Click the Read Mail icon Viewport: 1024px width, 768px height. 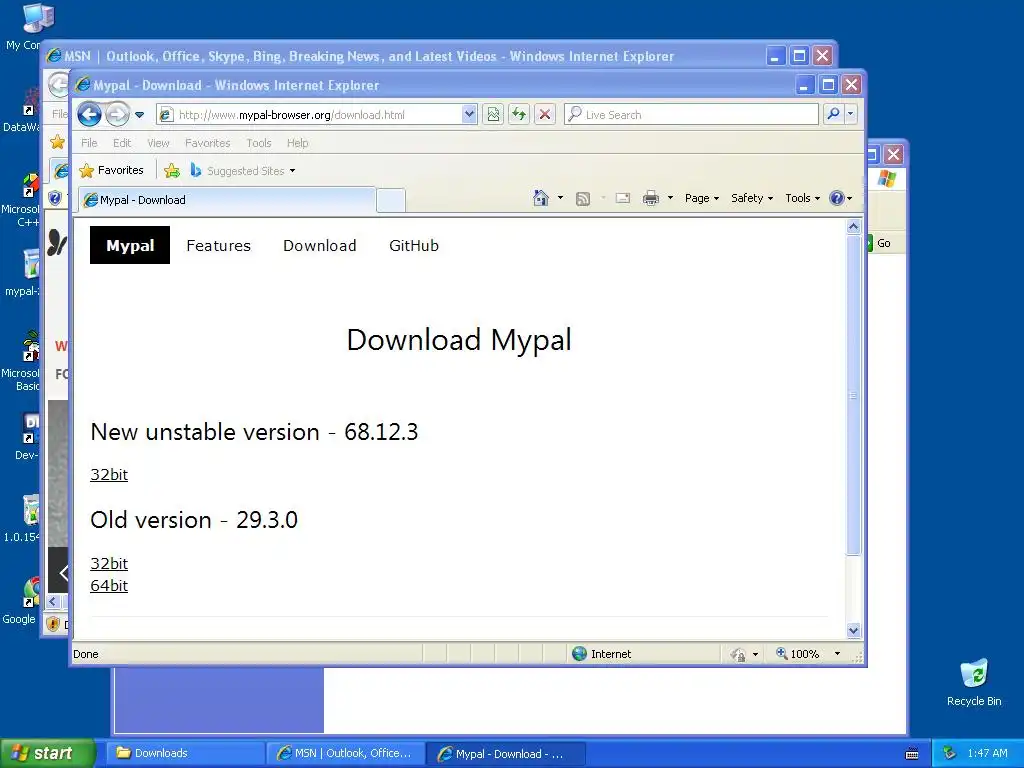623,198
